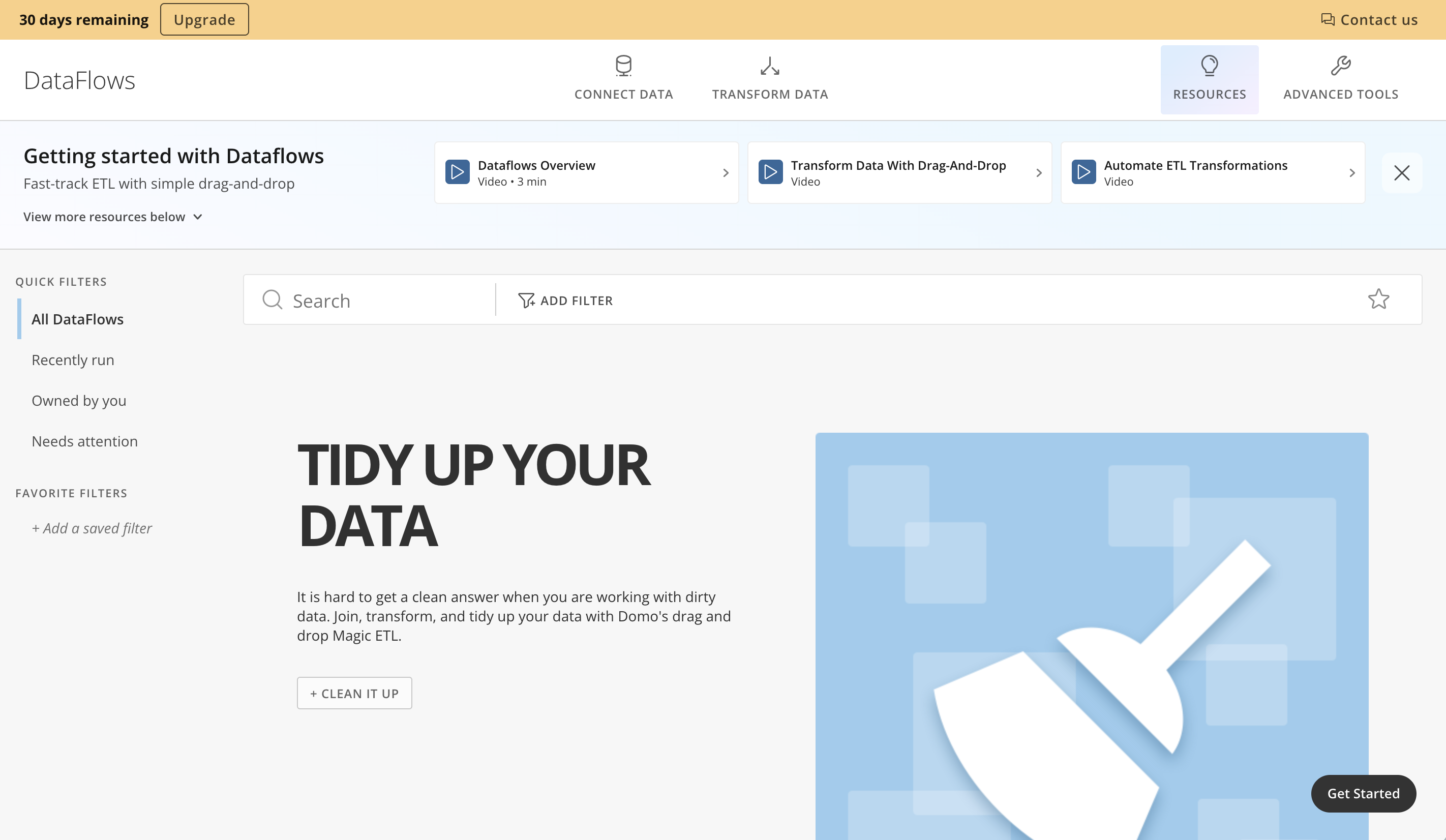Click chevron on Dataflows Overview card
The height and width of the screenshot is (840, 1446).
(x=726, y=173)
